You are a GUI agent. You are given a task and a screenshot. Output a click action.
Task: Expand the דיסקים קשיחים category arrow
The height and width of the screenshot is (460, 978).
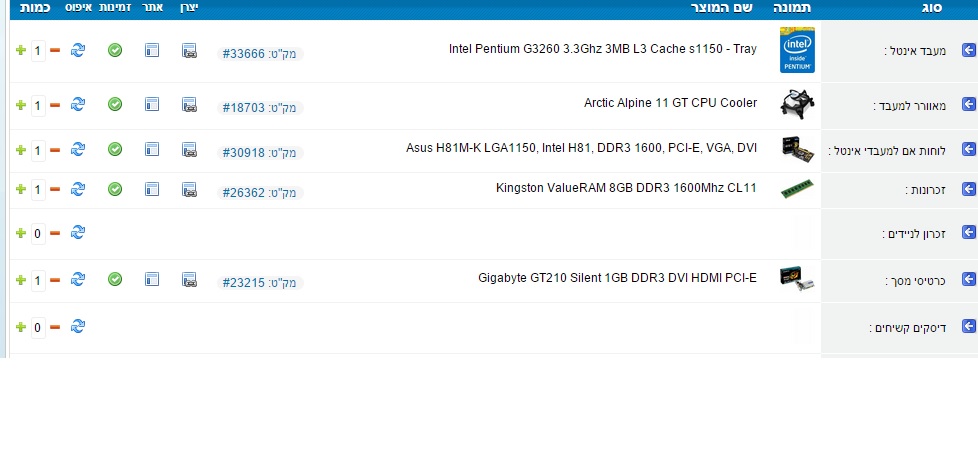(x=967, y=326)
